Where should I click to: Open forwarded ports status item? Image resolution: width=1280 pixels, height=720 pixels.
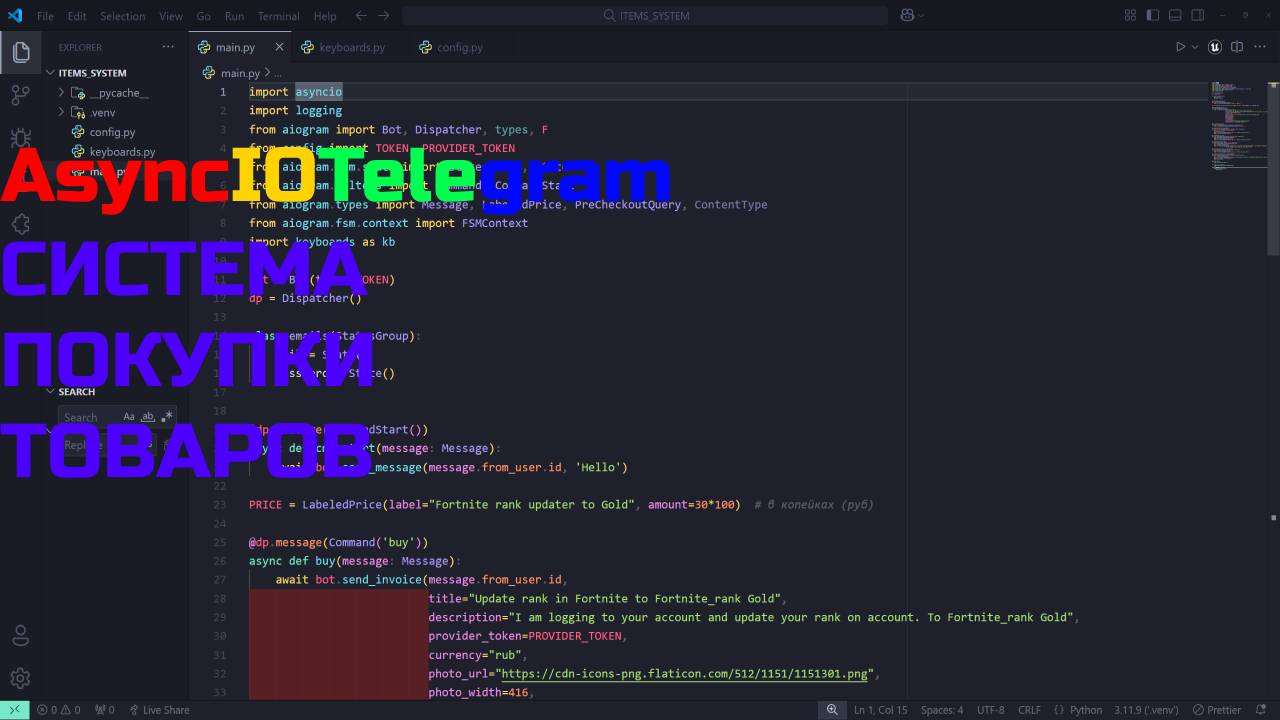(104, 710)
